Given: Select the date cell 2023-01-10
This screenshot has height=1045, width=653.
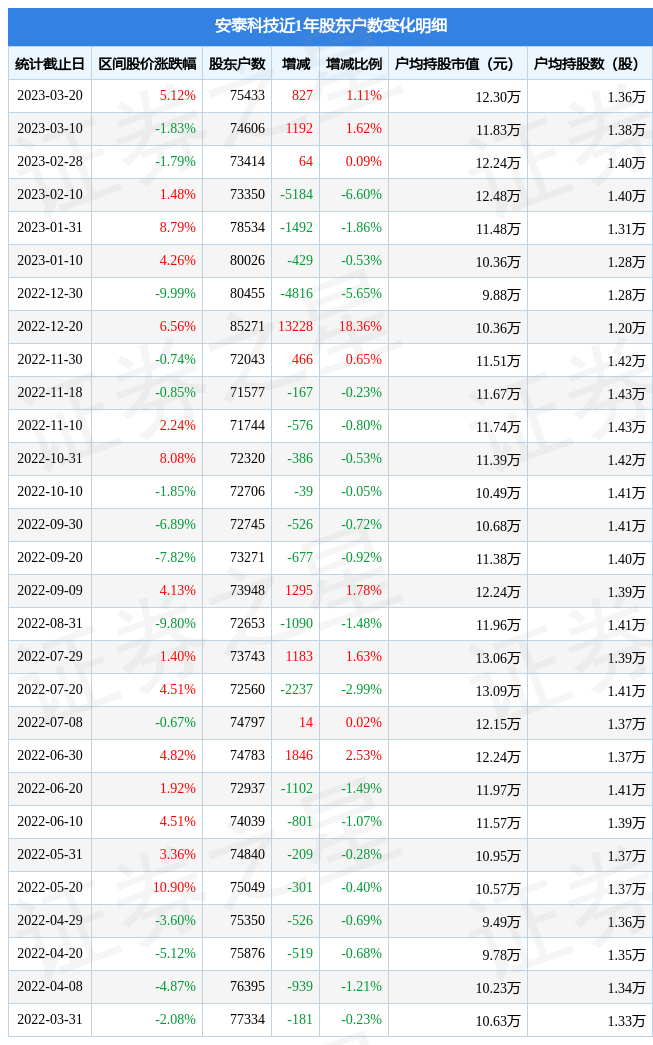Looking at the screenshot, I should click(x=50, y=260).
